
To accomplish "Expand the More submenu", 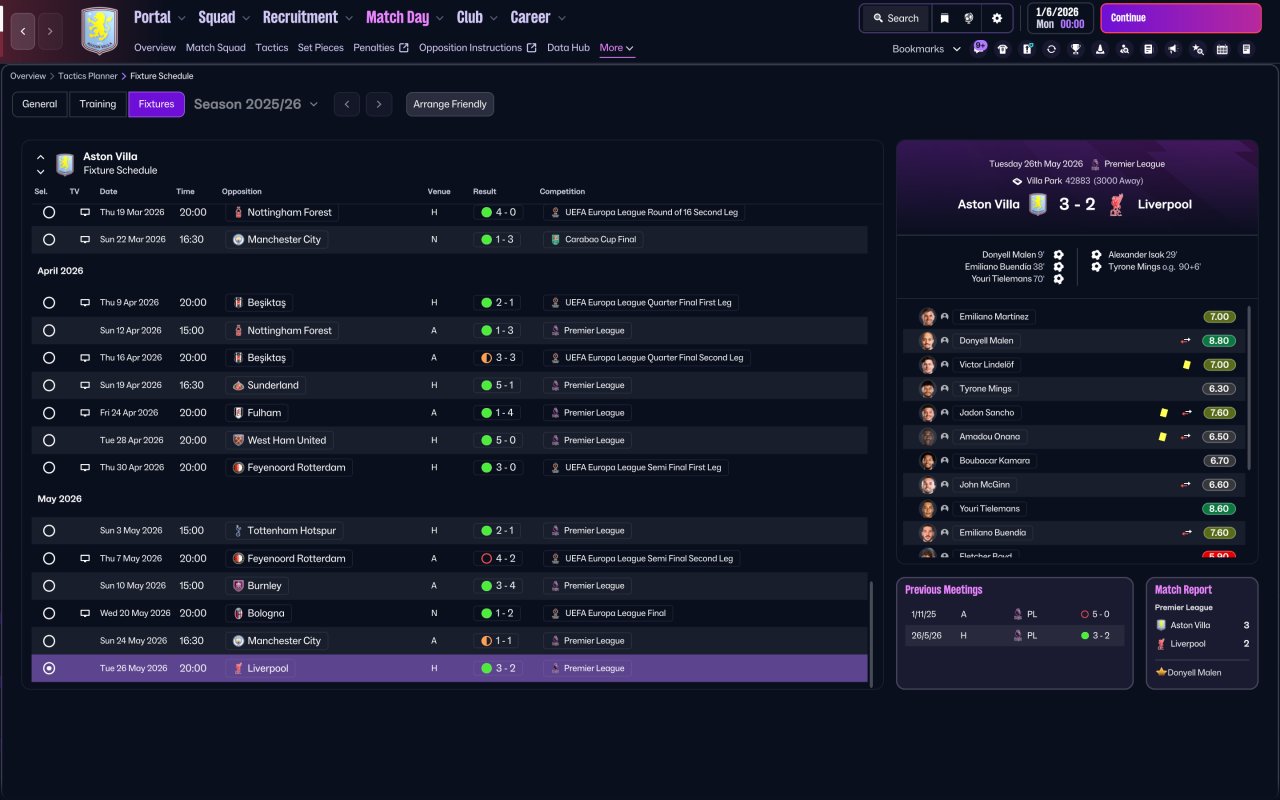I will tap(617, 48).
